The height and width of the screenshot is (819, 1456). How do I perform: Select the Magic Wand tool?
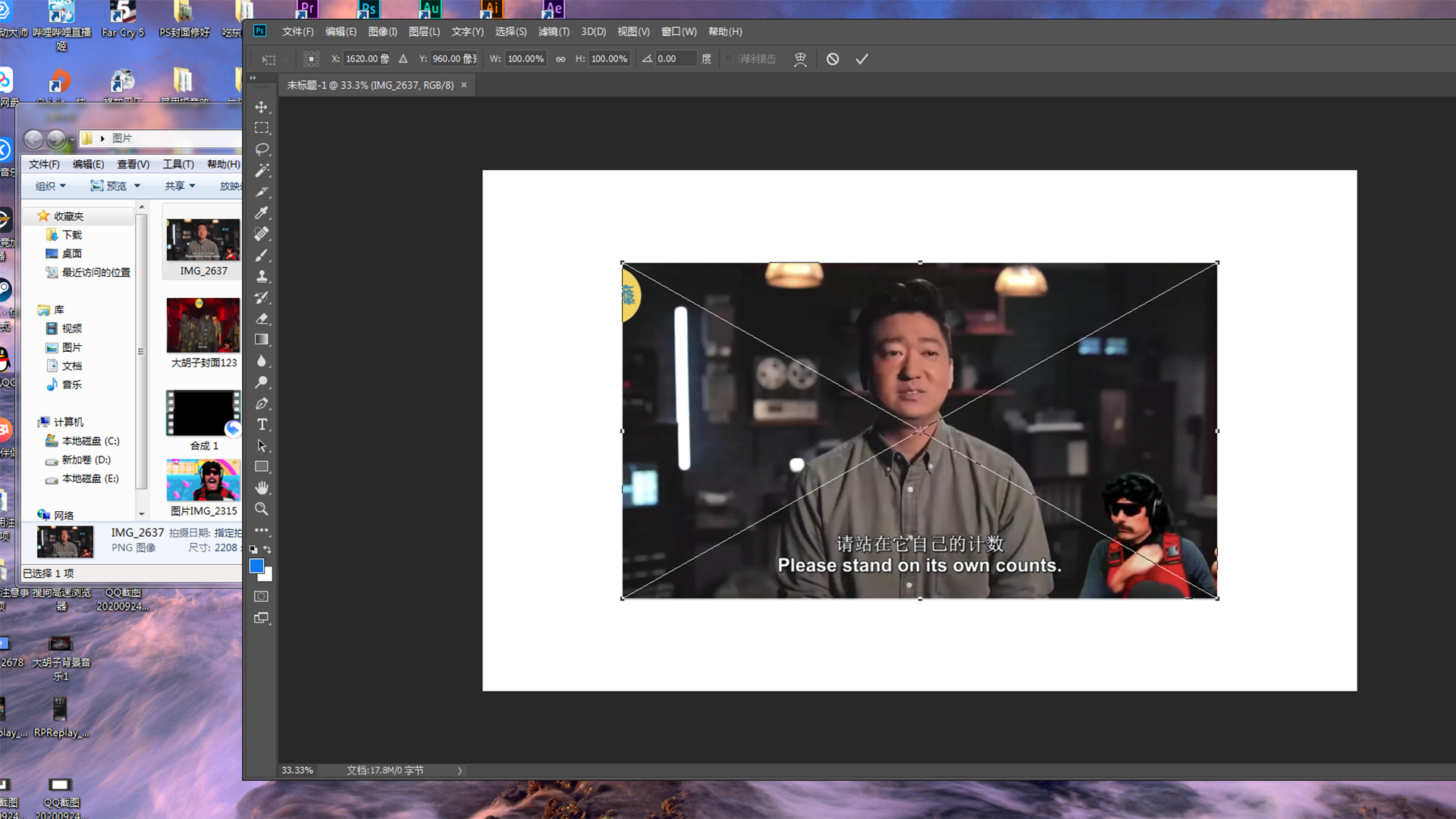click(x=262, y=171)
